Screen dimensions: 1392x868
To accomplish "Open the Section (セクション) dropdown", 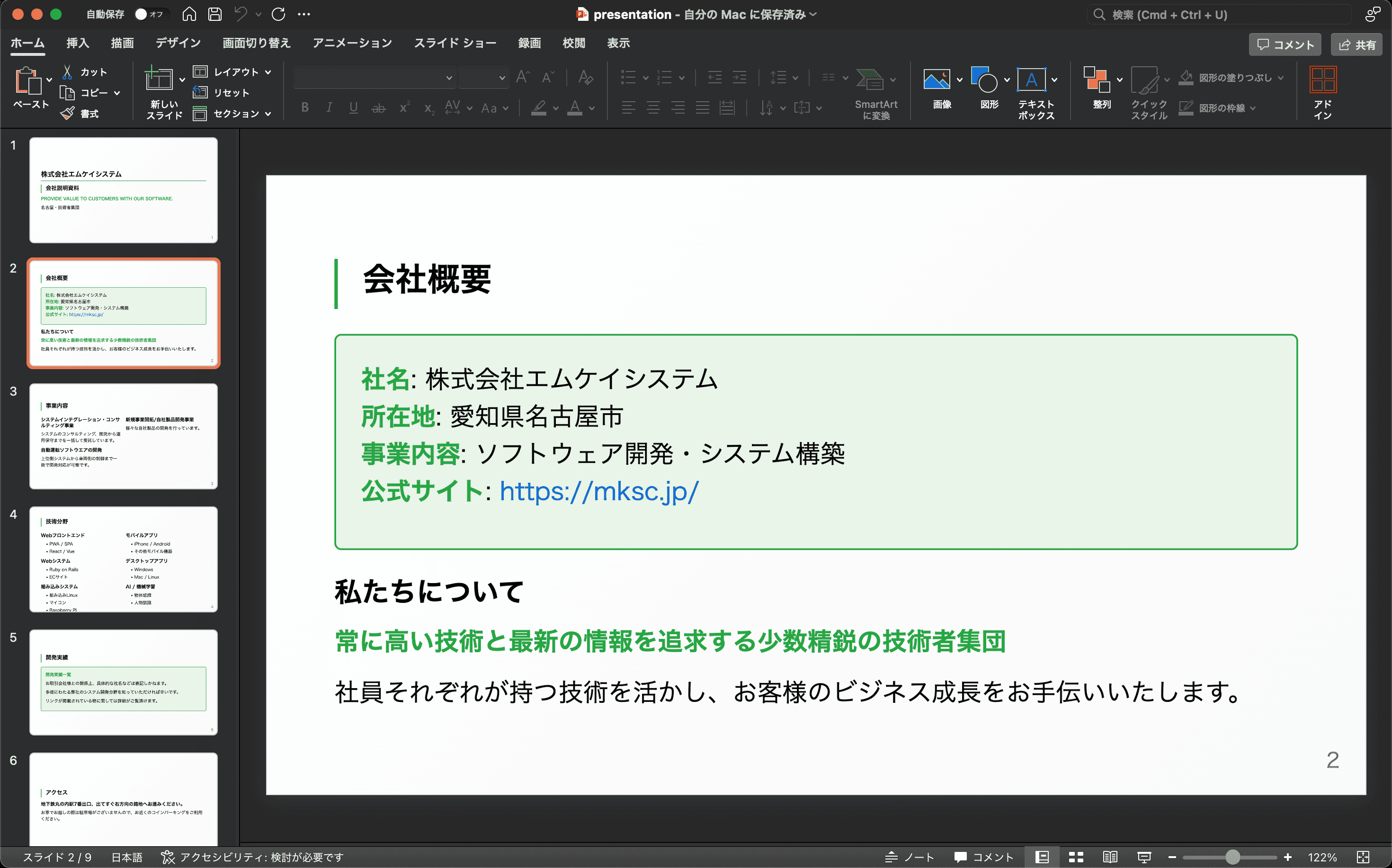I will [232, 114].
